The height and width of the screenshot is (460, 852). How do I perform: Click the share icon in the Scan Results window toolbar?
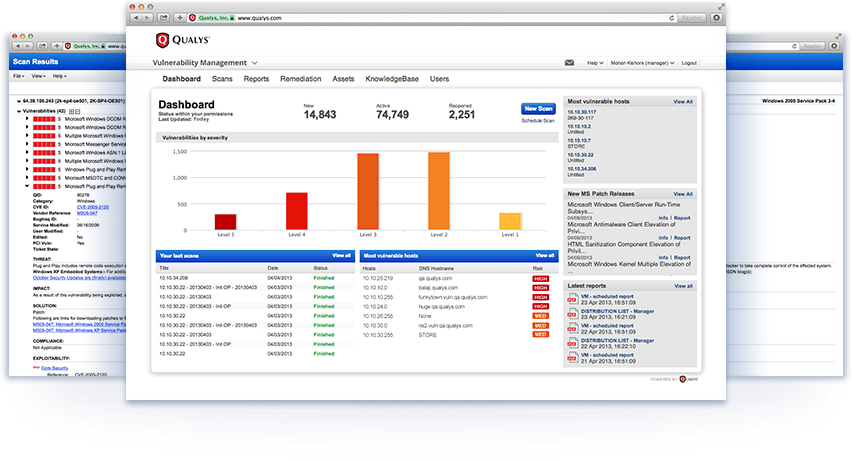pyautogui.click(x=42, y=46)
